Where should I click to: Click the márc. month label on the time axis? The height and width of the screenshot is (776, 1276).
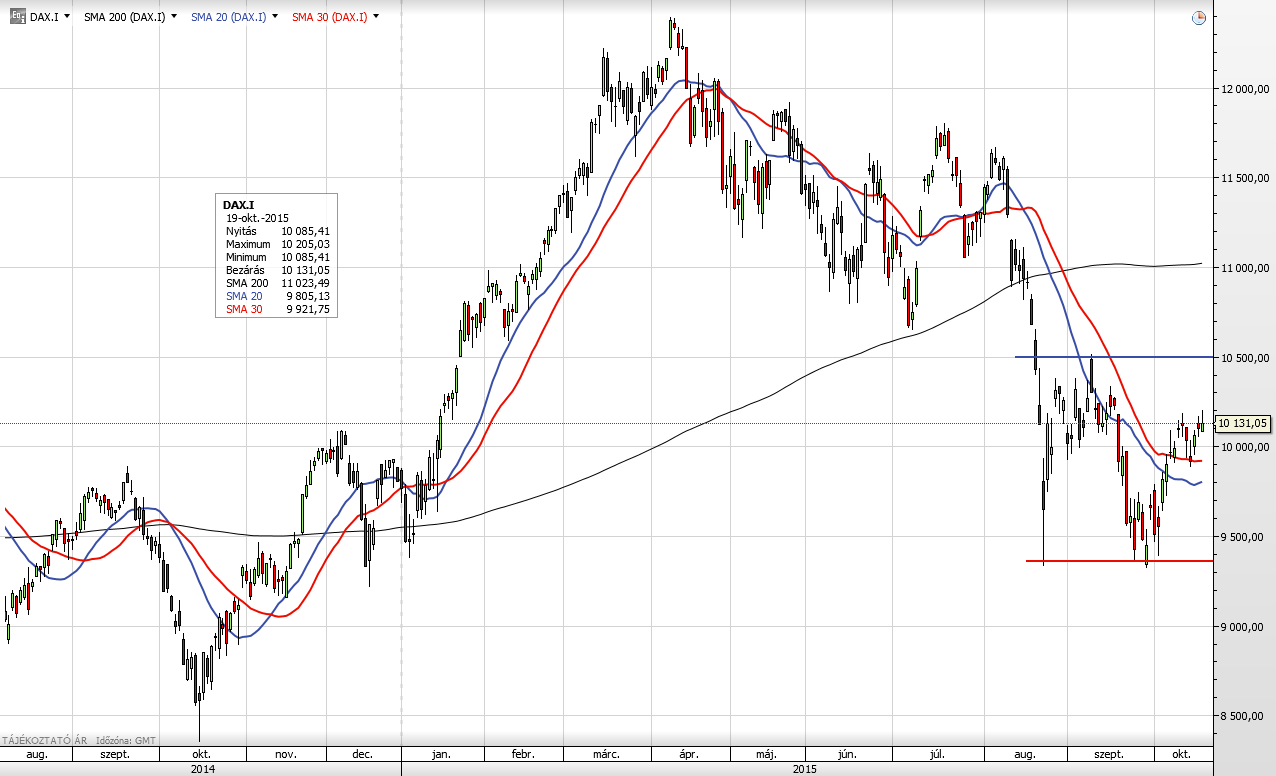pyautogui.click(x=606, y=754)
